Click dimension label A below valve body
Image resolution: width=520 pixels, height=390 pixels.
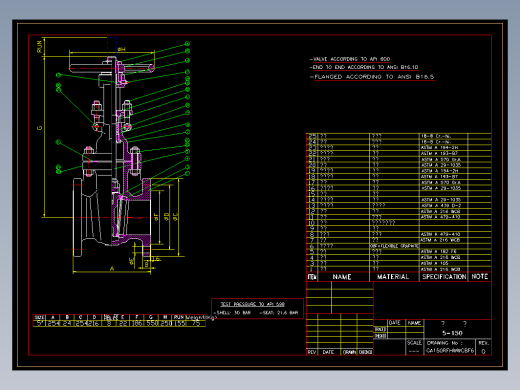coord(112,269)
